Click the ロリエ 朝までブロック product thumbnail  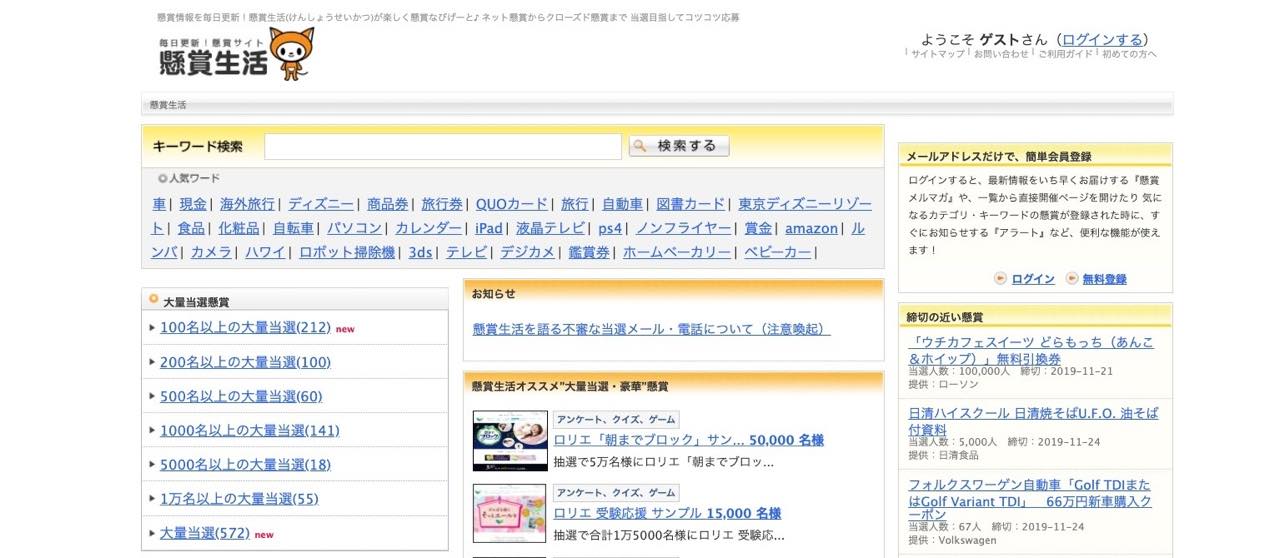[510, 440]
